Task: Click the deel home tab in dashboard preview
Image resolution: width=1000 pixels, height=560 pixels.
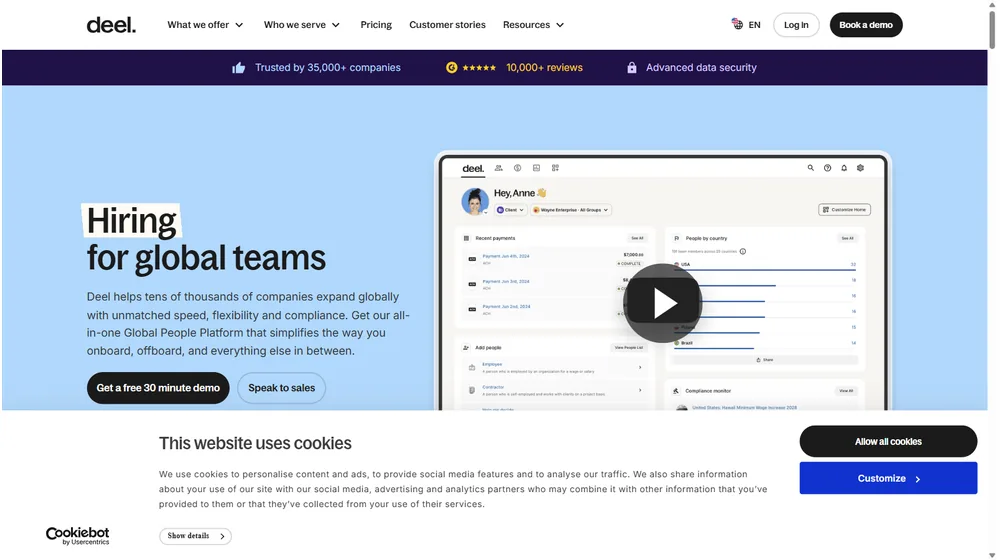Action: tap(473, 168)
